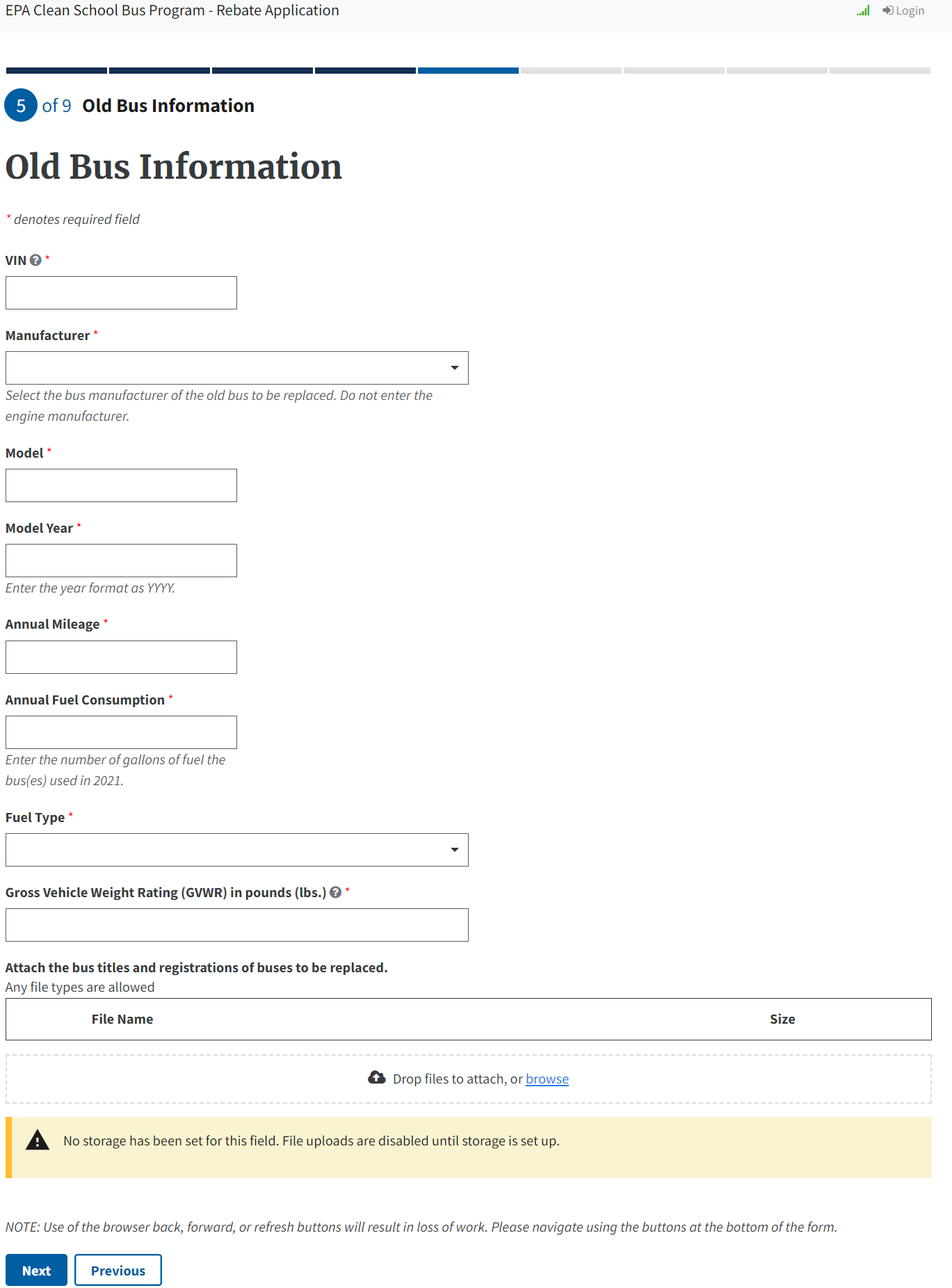Image resolution: width=952 pixels, height=1288 pixels.
Task: Click the Annual Mileage field
Action: click(121, 657)
